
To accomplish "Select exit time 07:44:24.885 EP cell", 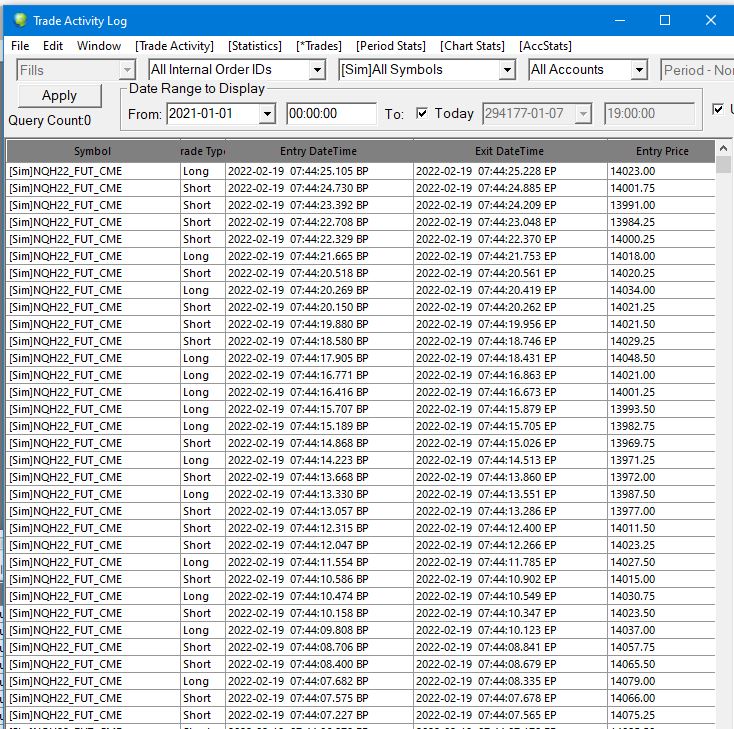I will [x=510, y=188].
